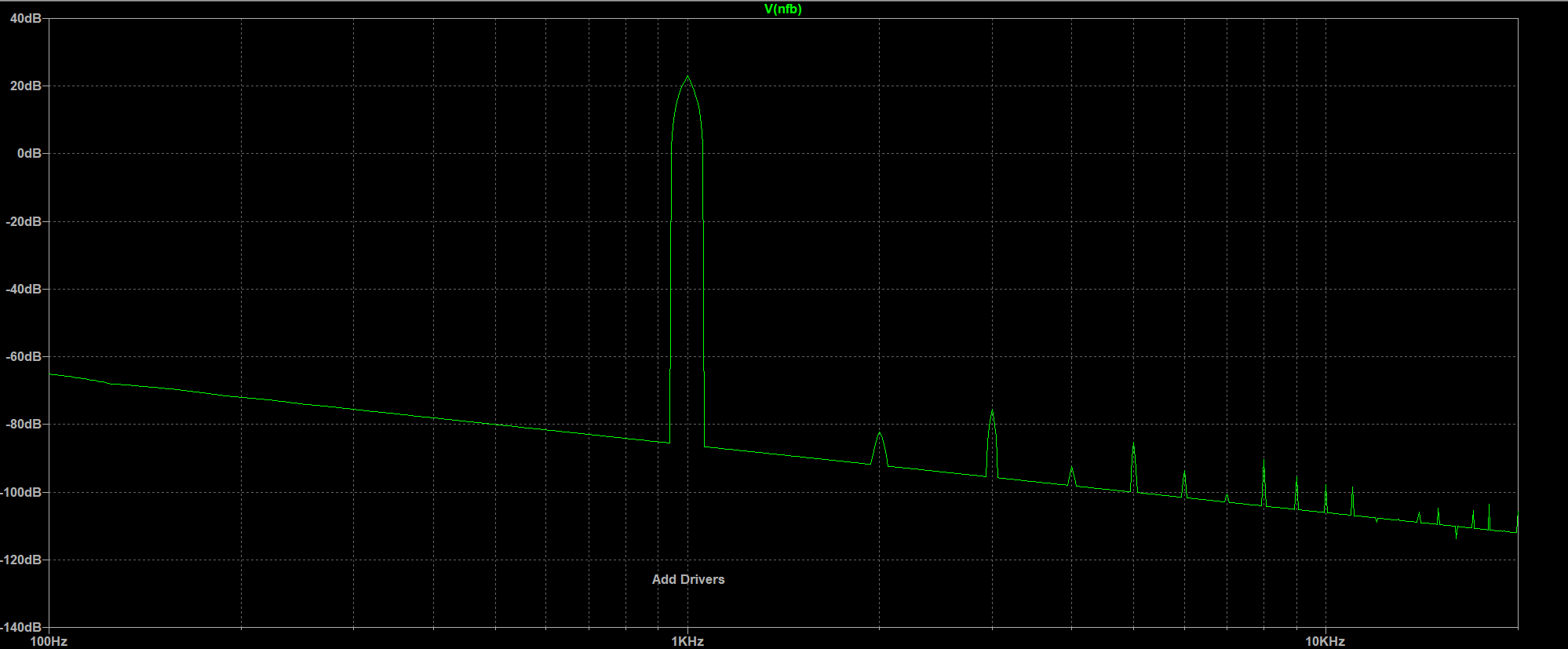Click the -60dB axis label

pos(23,356)
